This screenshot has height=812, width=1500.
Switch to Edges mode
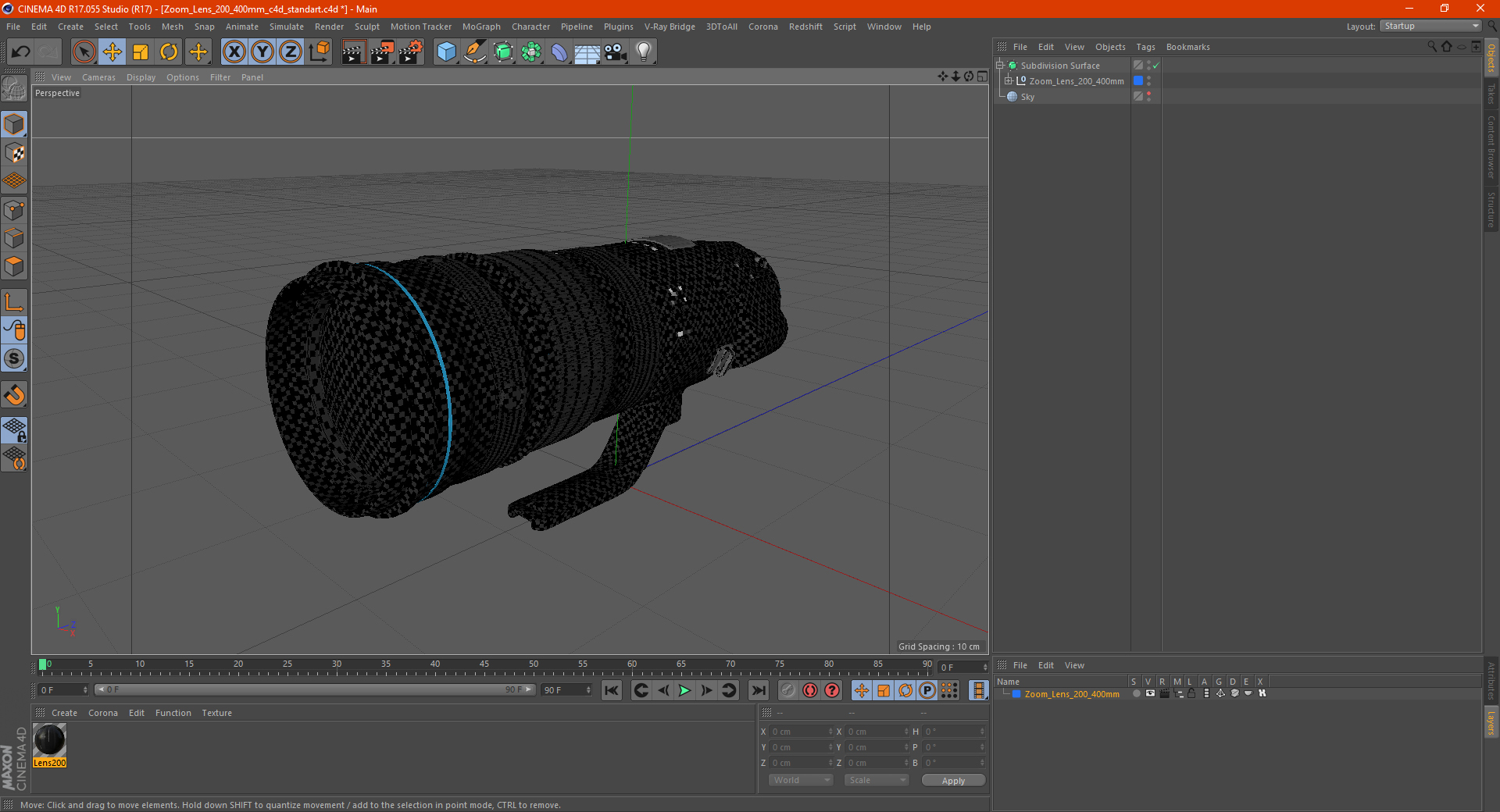point(14,238)
